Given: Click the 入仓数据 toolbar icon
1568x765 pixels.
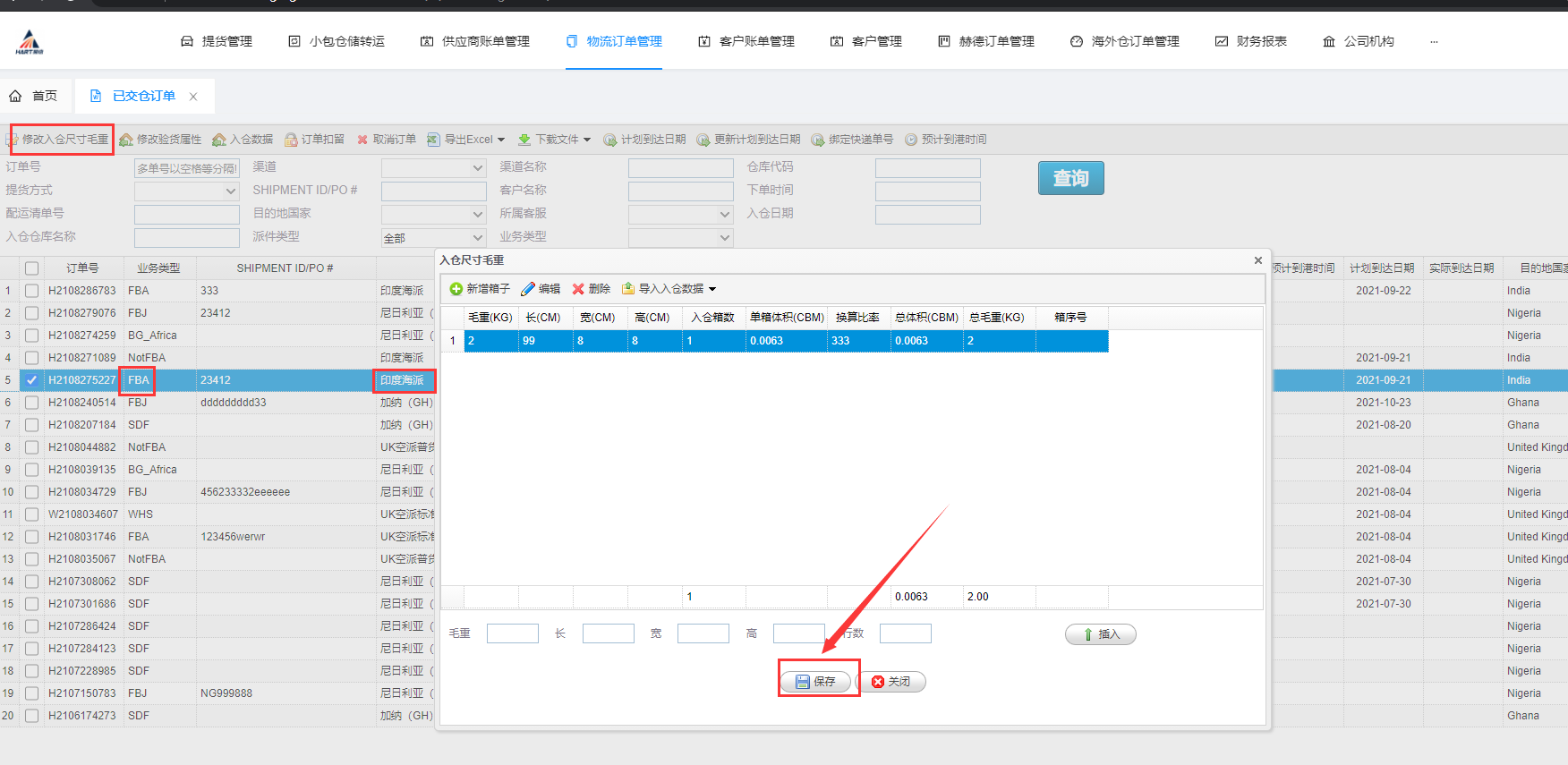Looking at the screenshot, I should point(219,140).
